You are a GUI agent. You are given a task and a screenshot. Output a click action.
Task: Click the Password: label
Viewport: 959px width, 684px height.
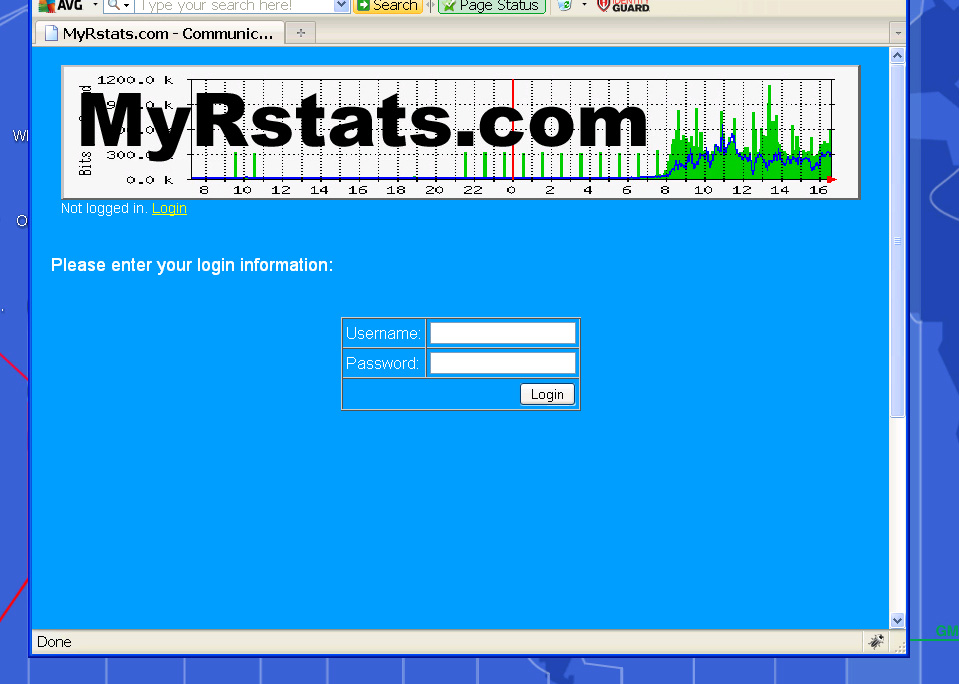tap(382, 363)
